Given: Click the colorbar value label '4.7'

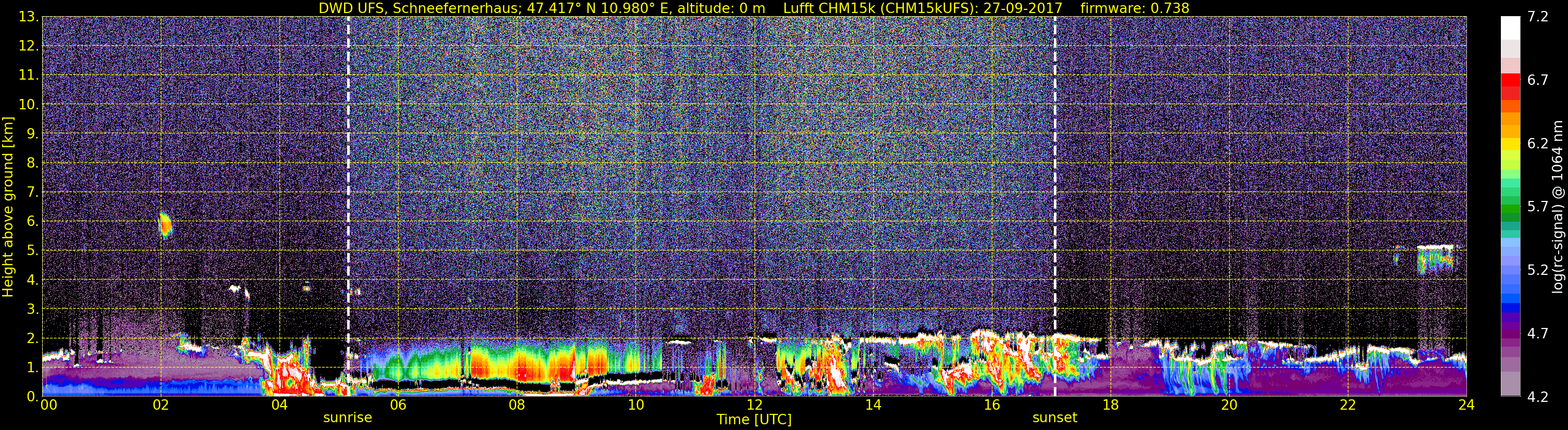Looking at the screenshot, I should click(x=1538, y=334).
